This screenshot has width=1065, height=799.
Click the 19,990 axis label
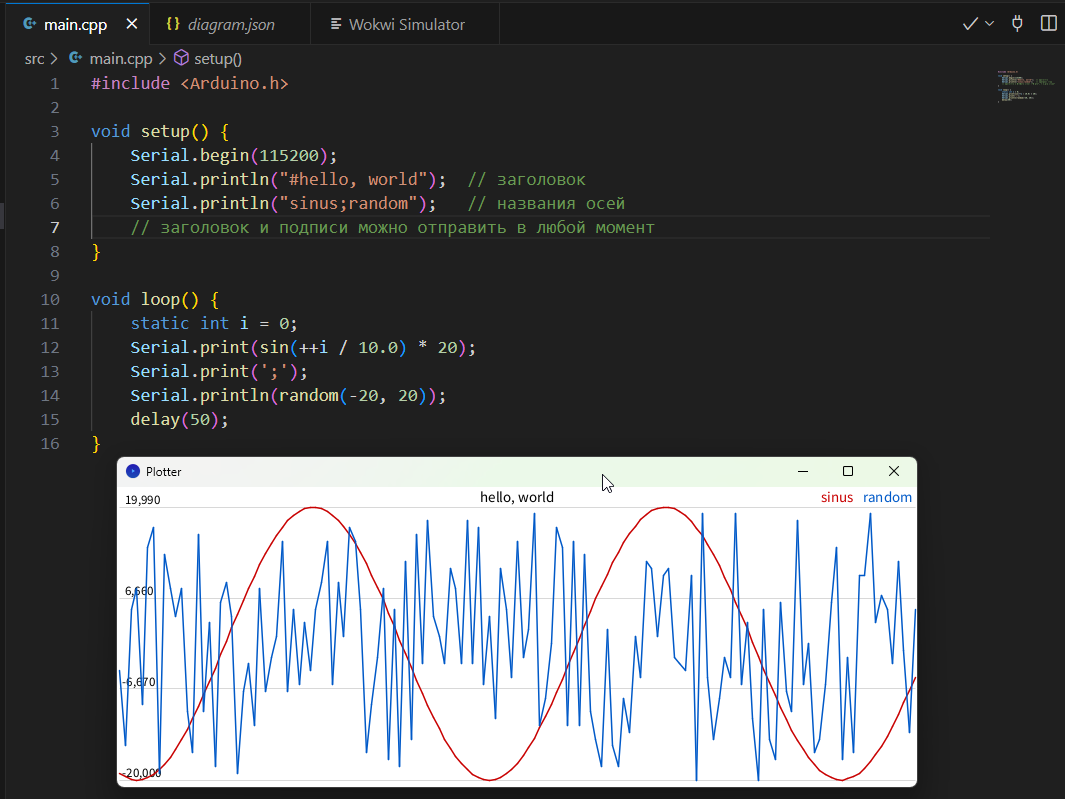(143, 500)
